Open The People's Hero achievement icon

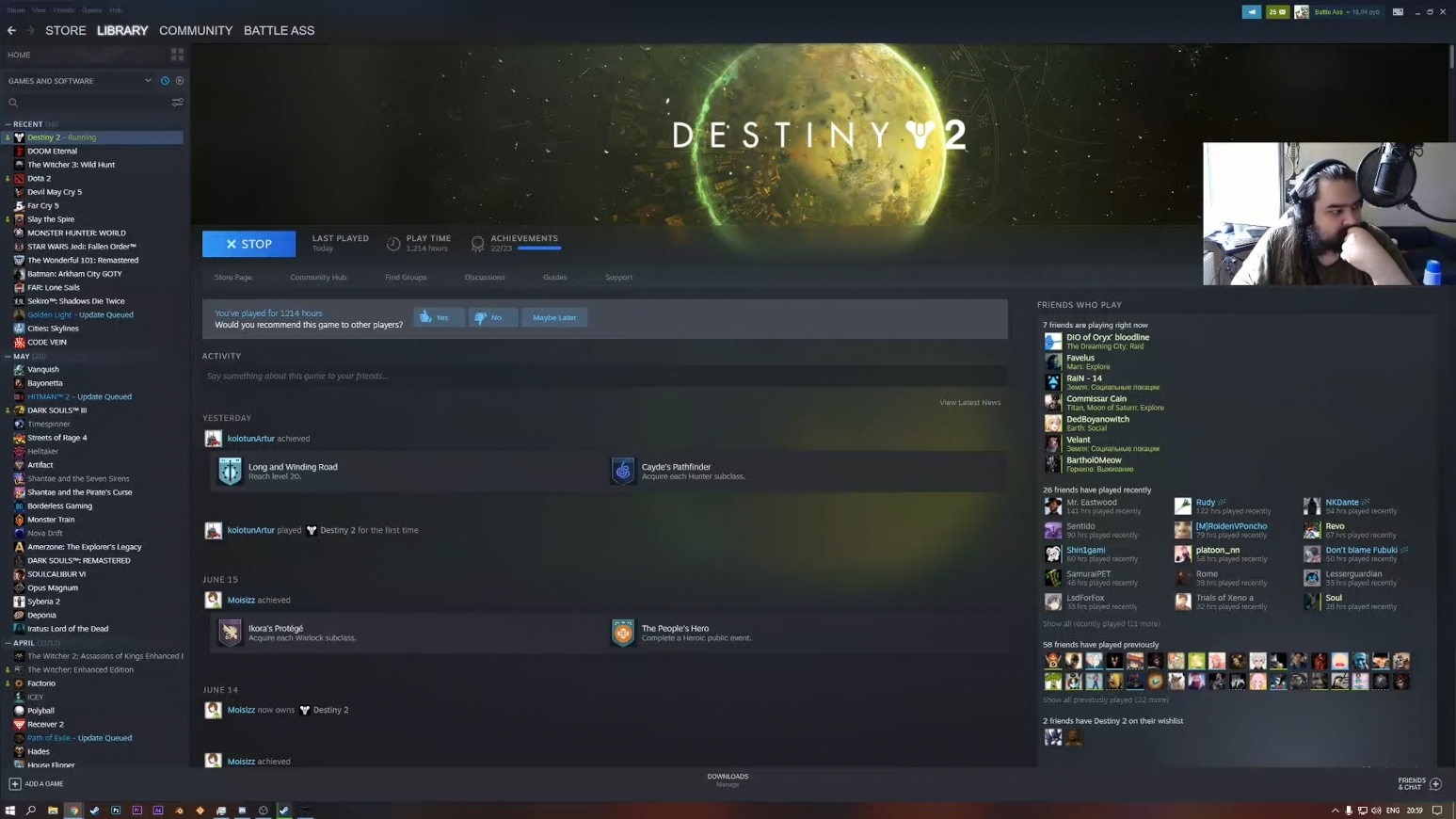(x=622, y=633)
